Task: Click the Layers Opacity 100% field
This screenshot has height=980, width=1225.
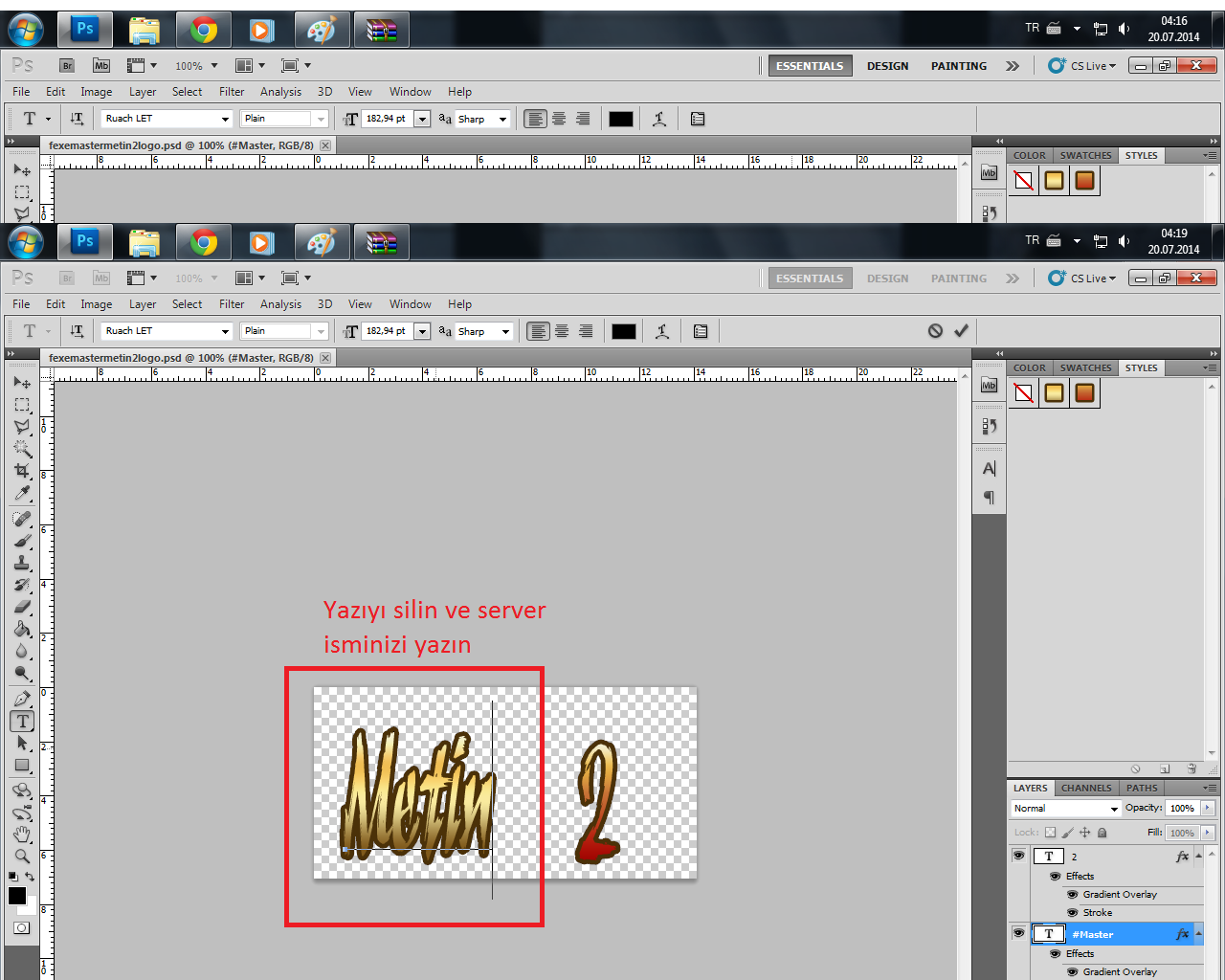Action: pos(1183,809)
